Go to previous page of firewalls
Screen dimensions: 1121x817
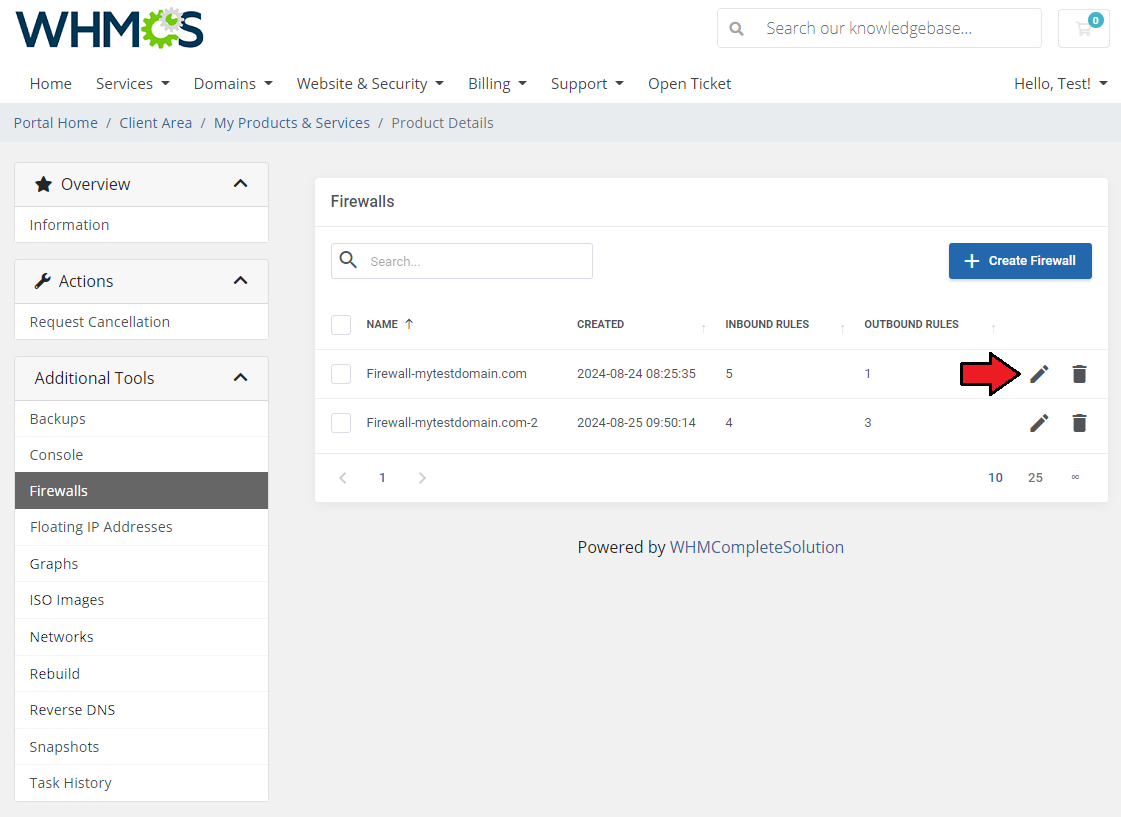pos(343,477)
